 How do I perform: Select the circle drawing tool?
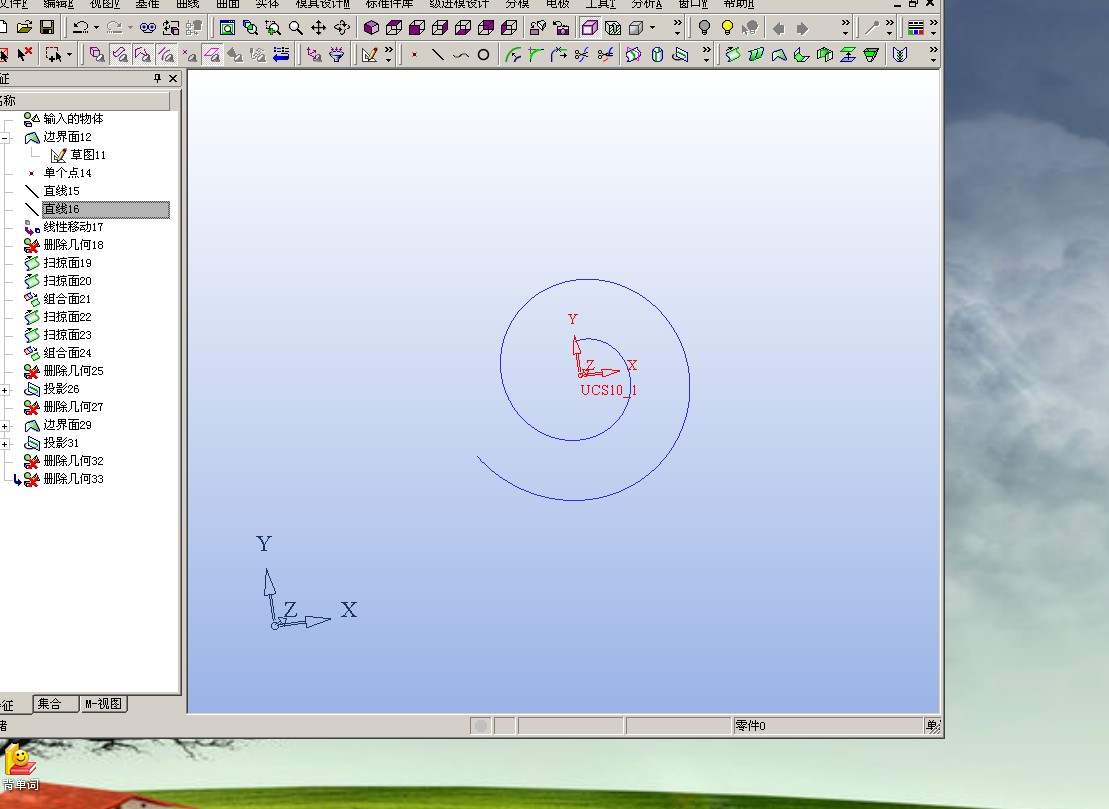(x=483, y=54)
